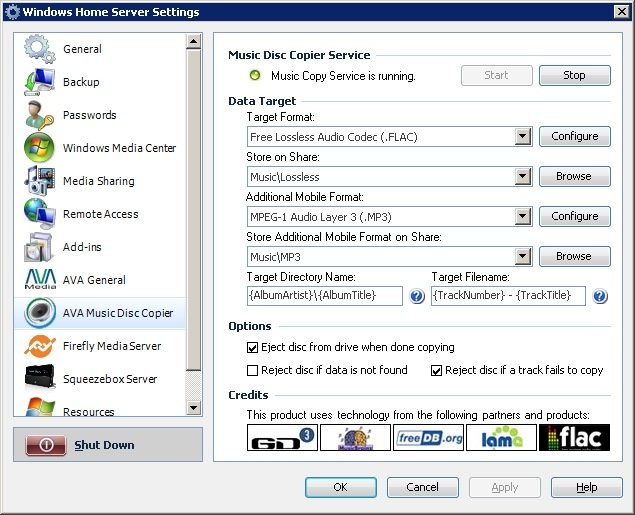Click Configure for Target Format
The height and width of the screenshot is (515, 635).
click(x=575, y=136)
